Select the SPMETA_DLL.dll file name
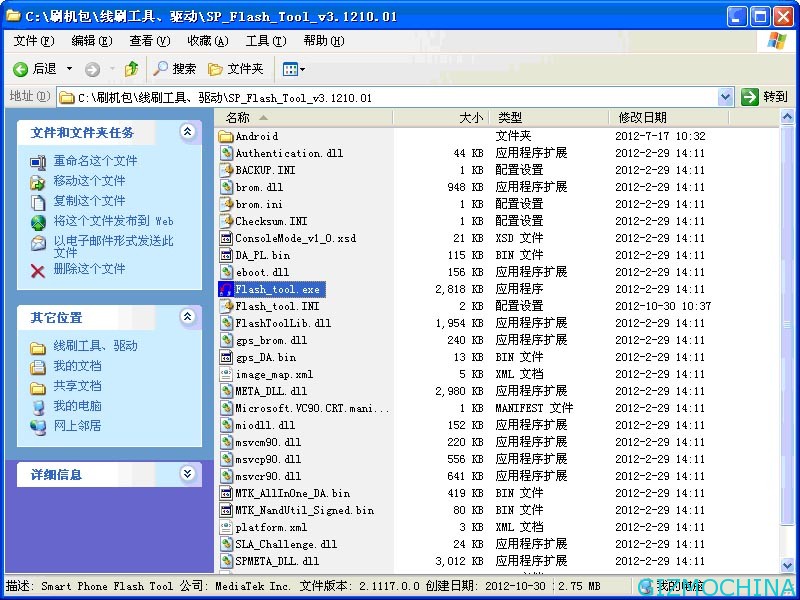The width and height of the screenshot is (800, 600). pyautogui.click(x=277, y=561)
